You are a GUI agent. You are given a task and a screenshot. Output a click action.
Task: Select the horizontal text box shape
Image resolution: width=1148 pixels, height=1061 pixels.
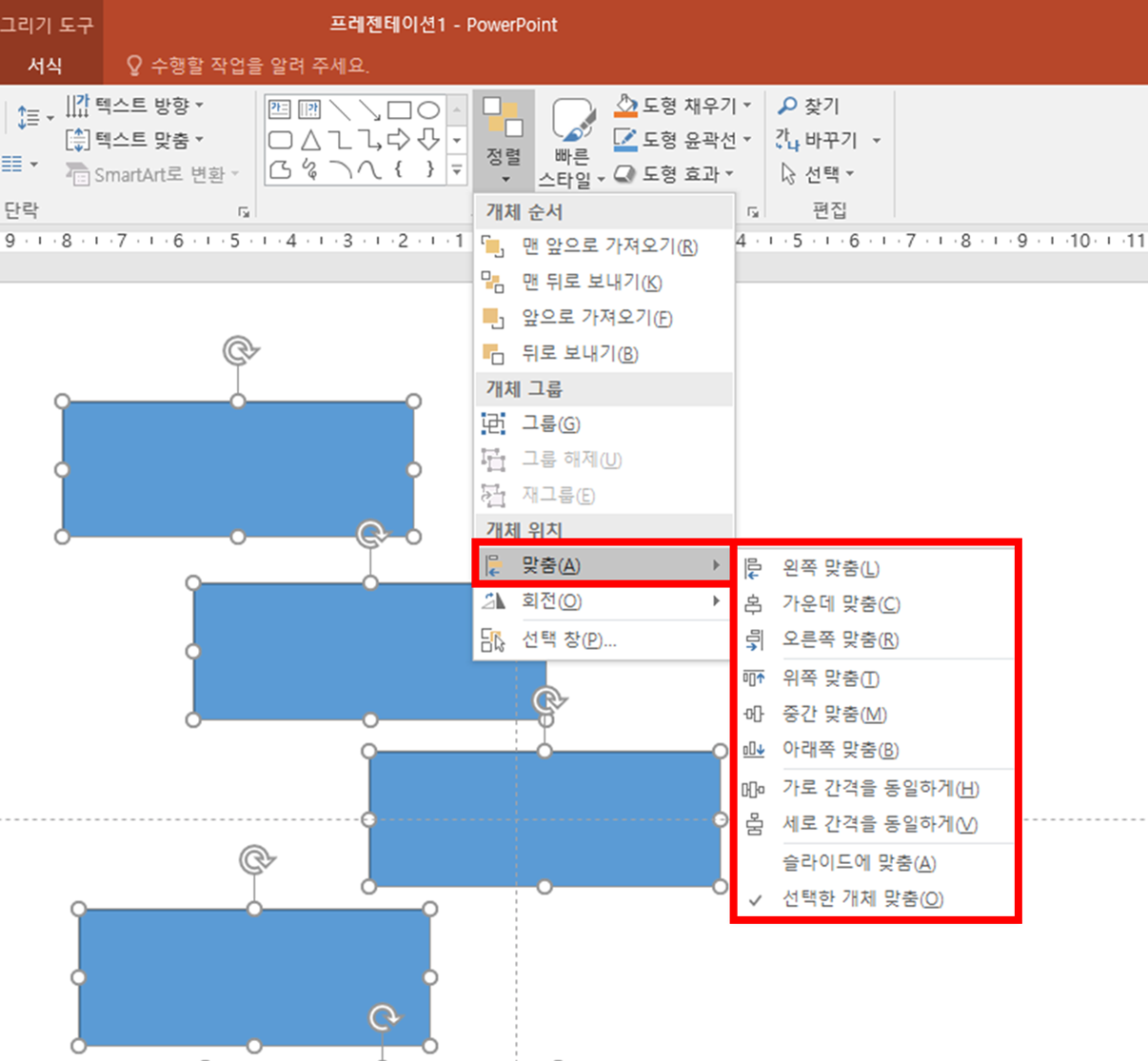tap(280, 109)
